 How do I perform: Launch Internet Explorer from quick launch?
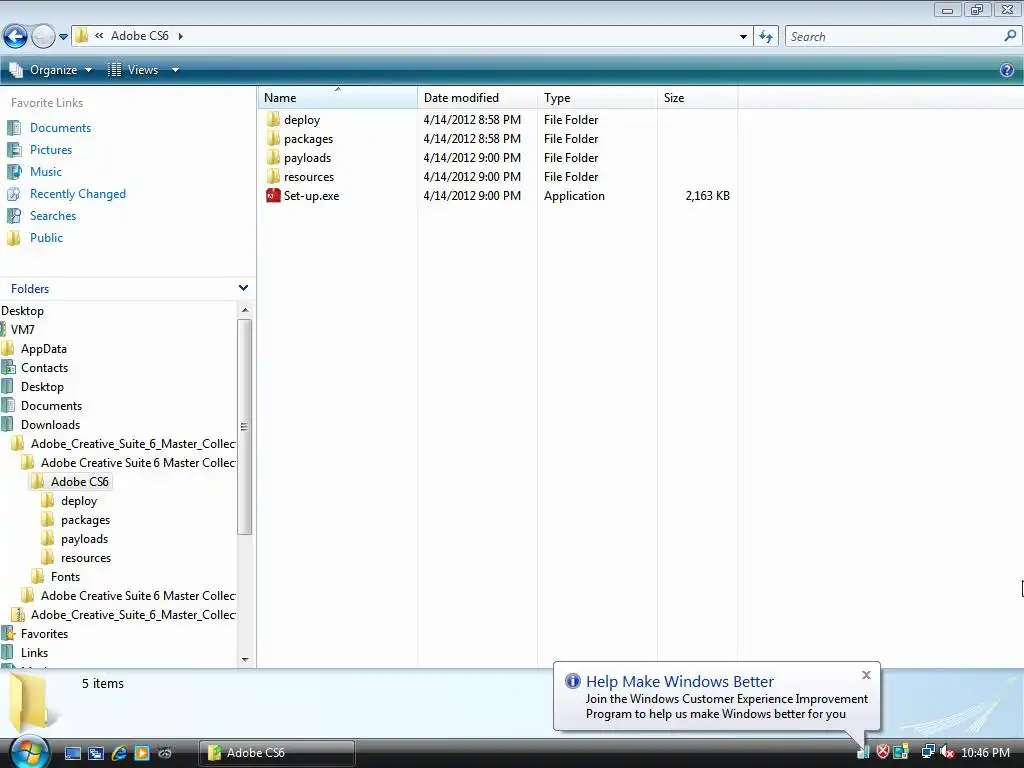coord(119,753)
